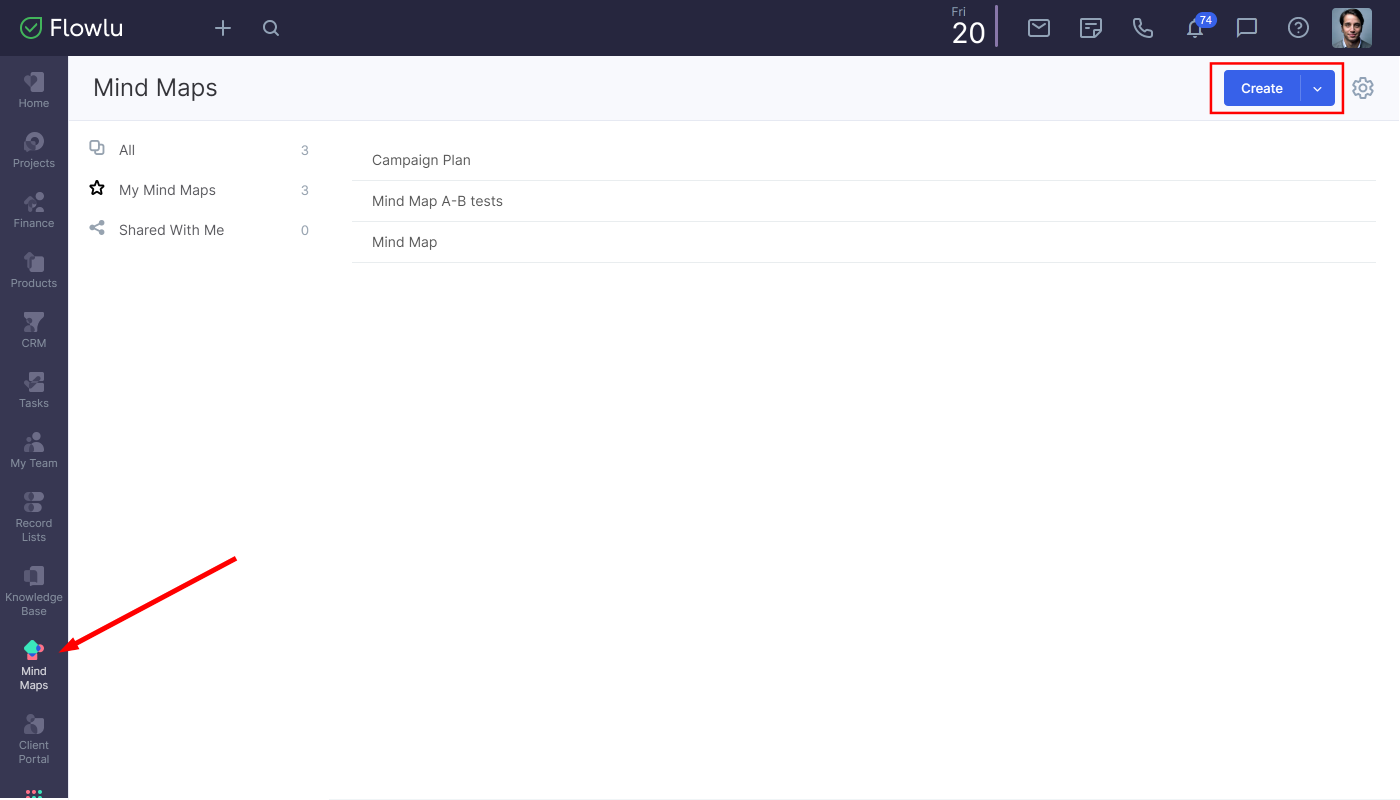Viewport: 1400px width, 800px height.
Task: Open Projects in the sidebar
Action: (34, 150)
